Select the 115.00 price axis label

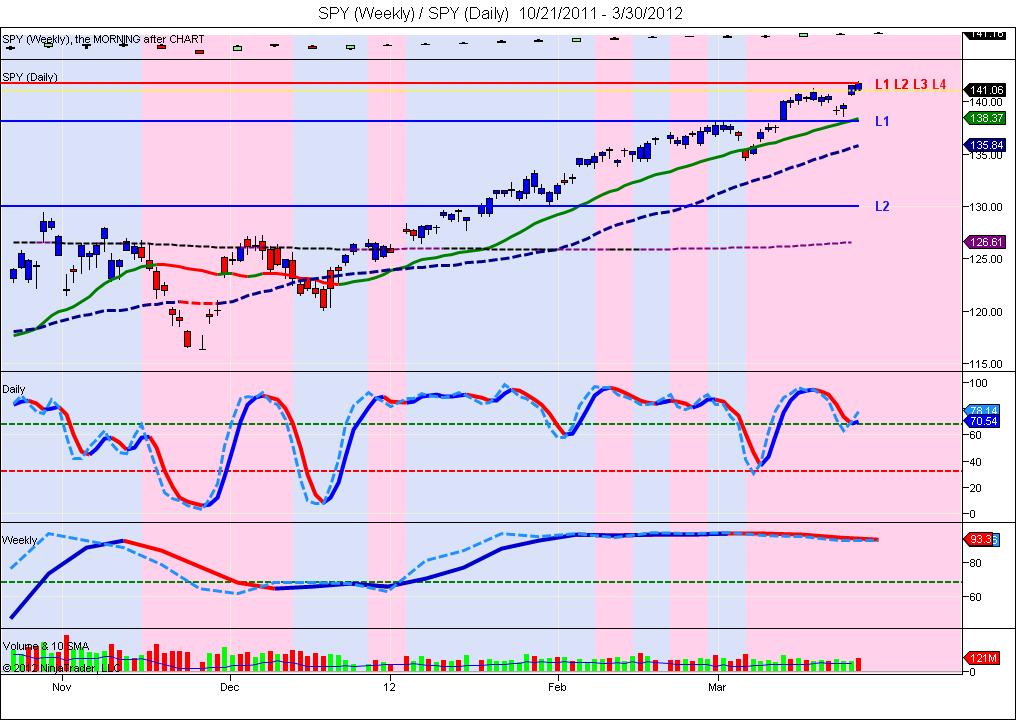coord(986,364)
